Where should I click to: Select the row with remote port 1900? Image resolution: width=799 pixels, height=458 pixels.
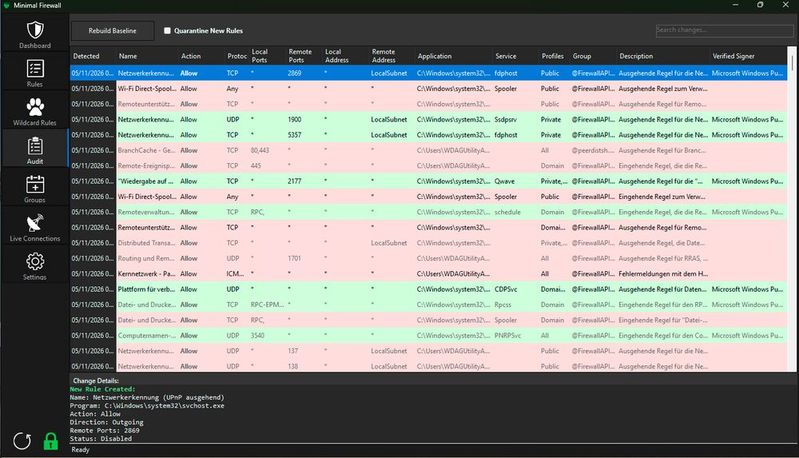pos(429,119)
